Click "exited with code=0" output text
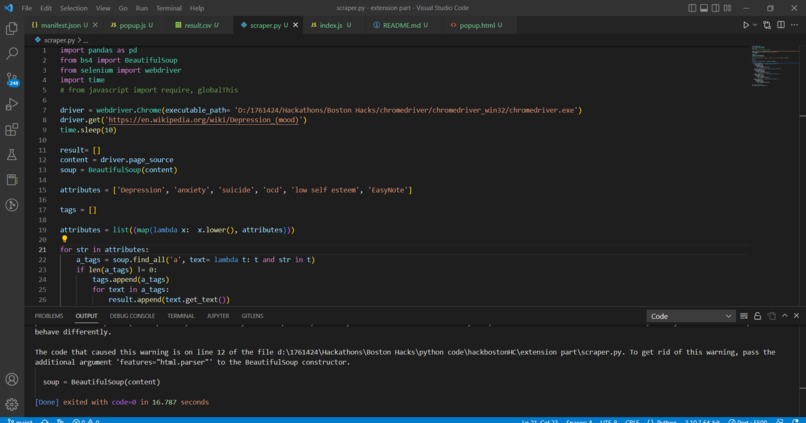Image resolution: width=806 pixels, height=423 pixels. pyautogui.click(x=100, y=402)
